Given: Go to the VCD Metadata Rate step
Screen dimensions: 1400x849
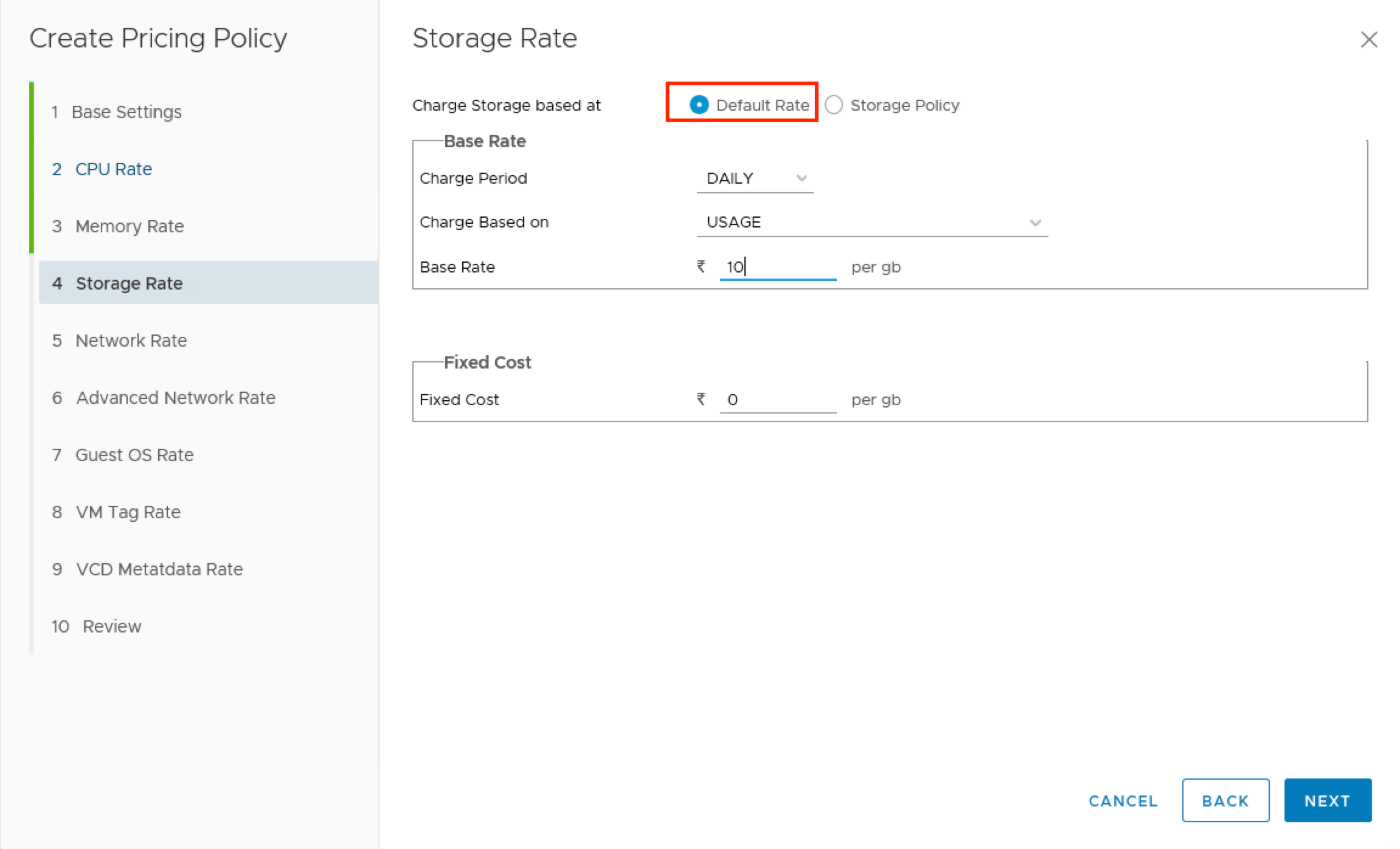Looking at the screenshot, I should pos(159,569).
